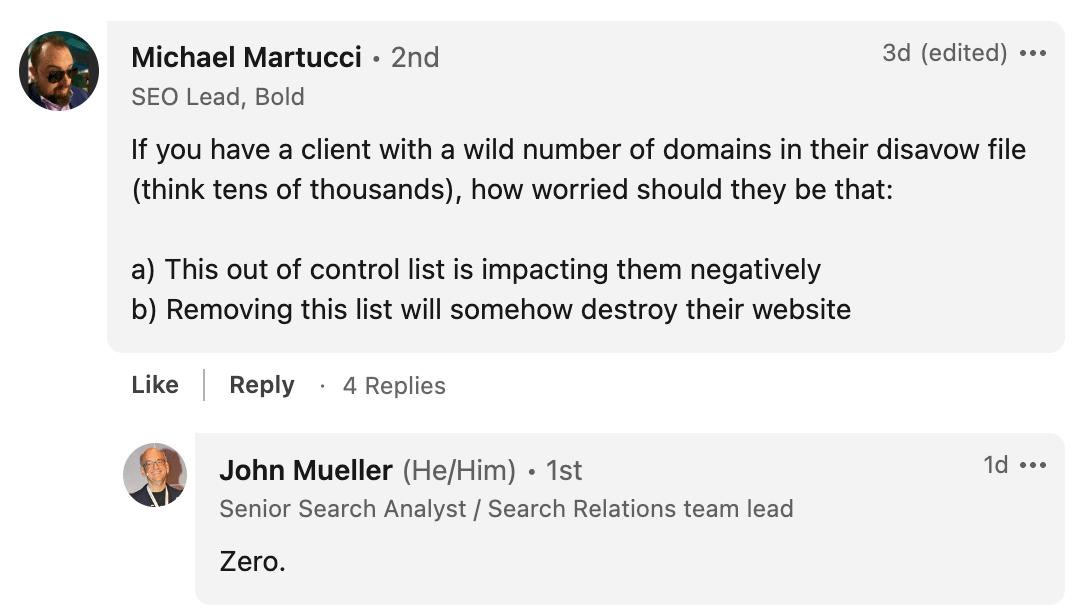Open John Mueller's profile name link
This screenshot has width=1084, height=612.
pos(307,470)
